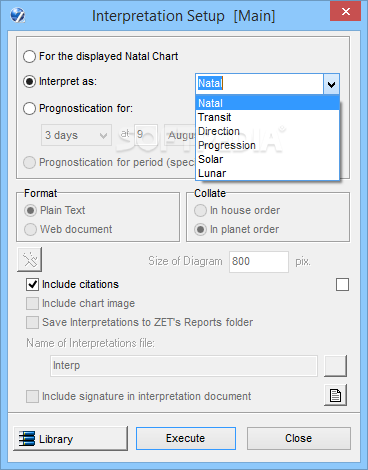This screenshot has width=368, height=470.
Task: Select the Interpret as radio button
Action: pyautogui.click(x=29, y=81)
